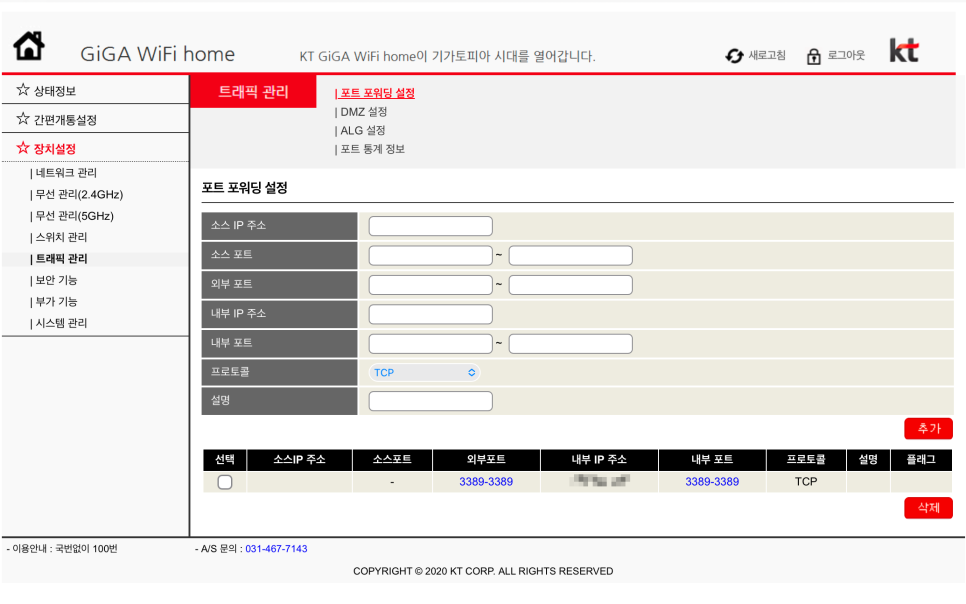966x604 pixels.
Task: Click the logout padlock icon
Action: pos(813,57)
